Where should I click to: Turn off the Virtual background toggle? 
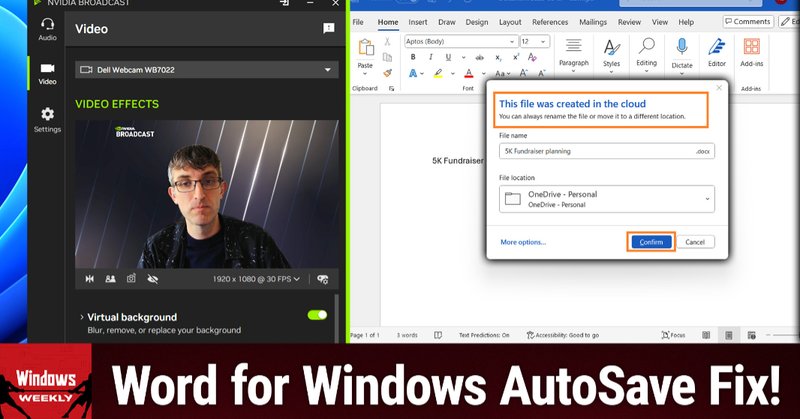(317, 315)
